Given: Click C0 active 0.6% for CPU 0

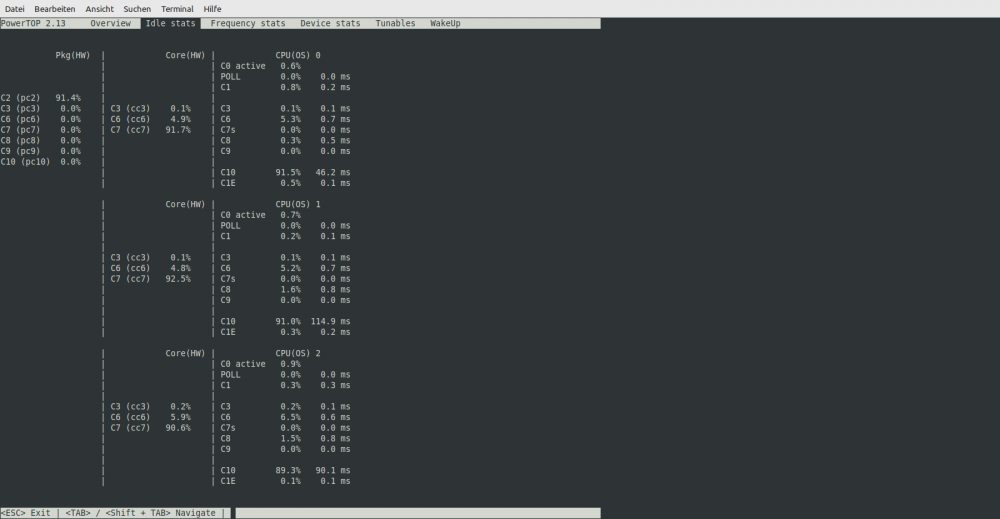Looking at the screenshot, I should pyautogui.click(x=261, y=66).
